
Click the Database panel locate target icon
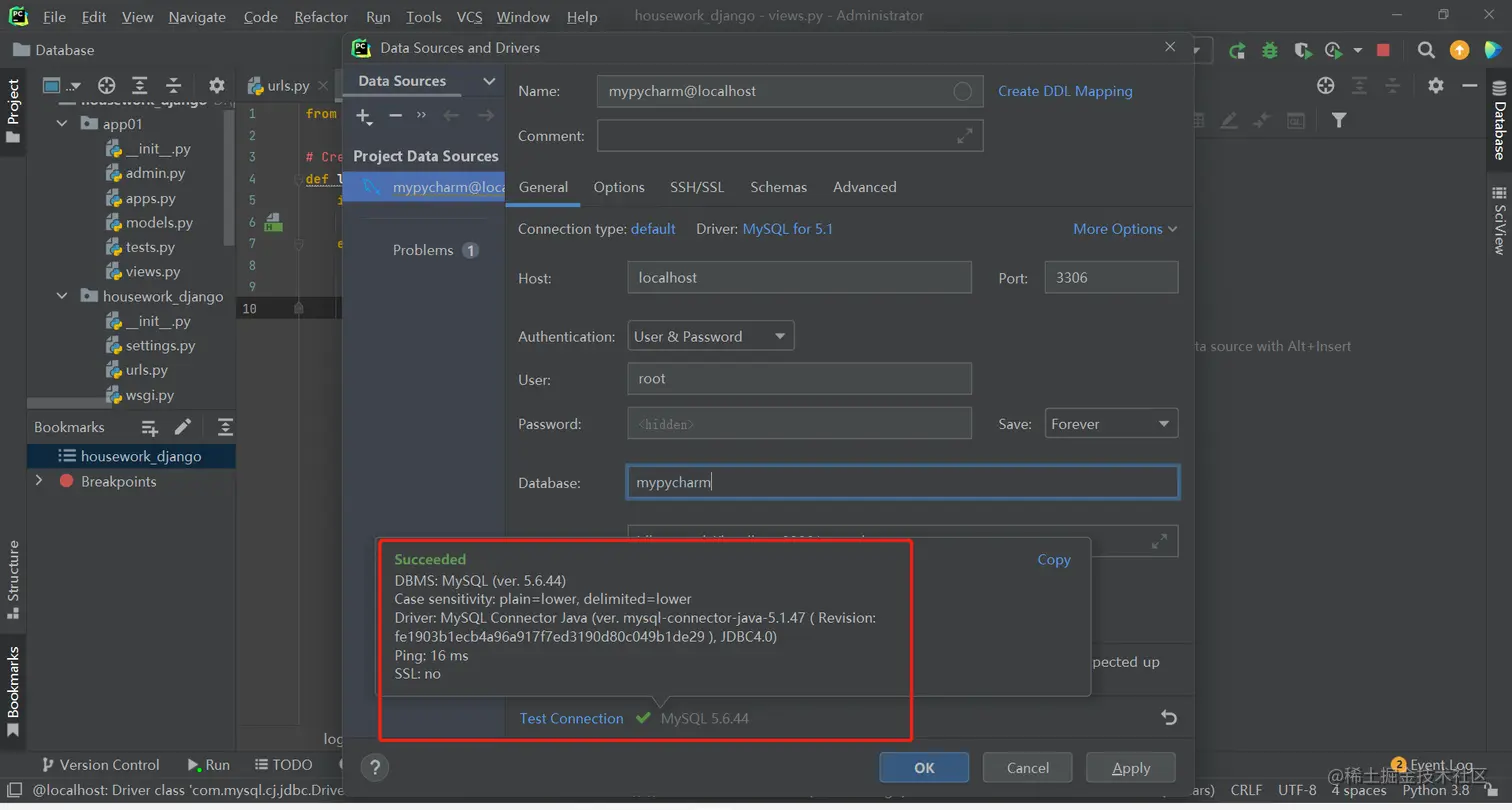click(1326, 86)
